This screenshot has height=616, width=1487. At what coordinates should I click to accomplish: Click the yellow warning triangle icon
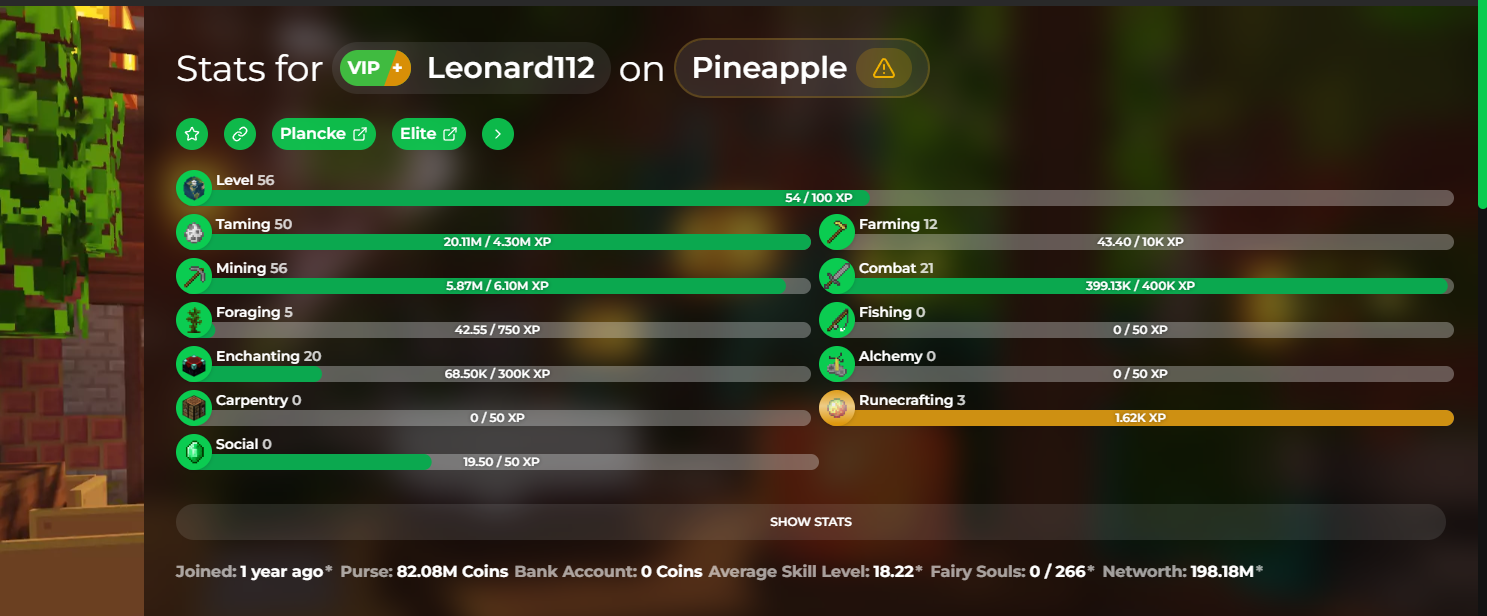(x=884, y=68)
